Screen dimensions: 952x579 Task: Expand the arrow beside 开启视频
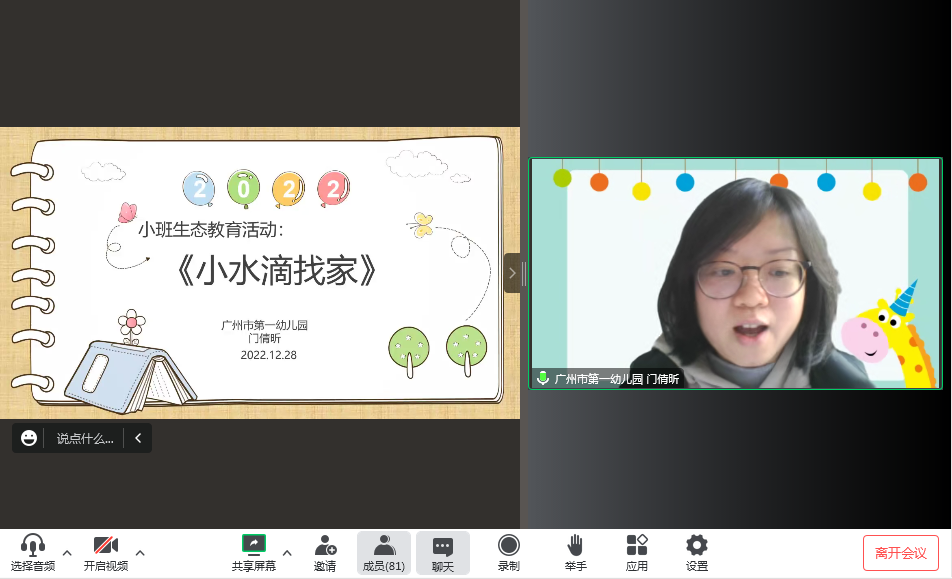[x=140, y=552]
